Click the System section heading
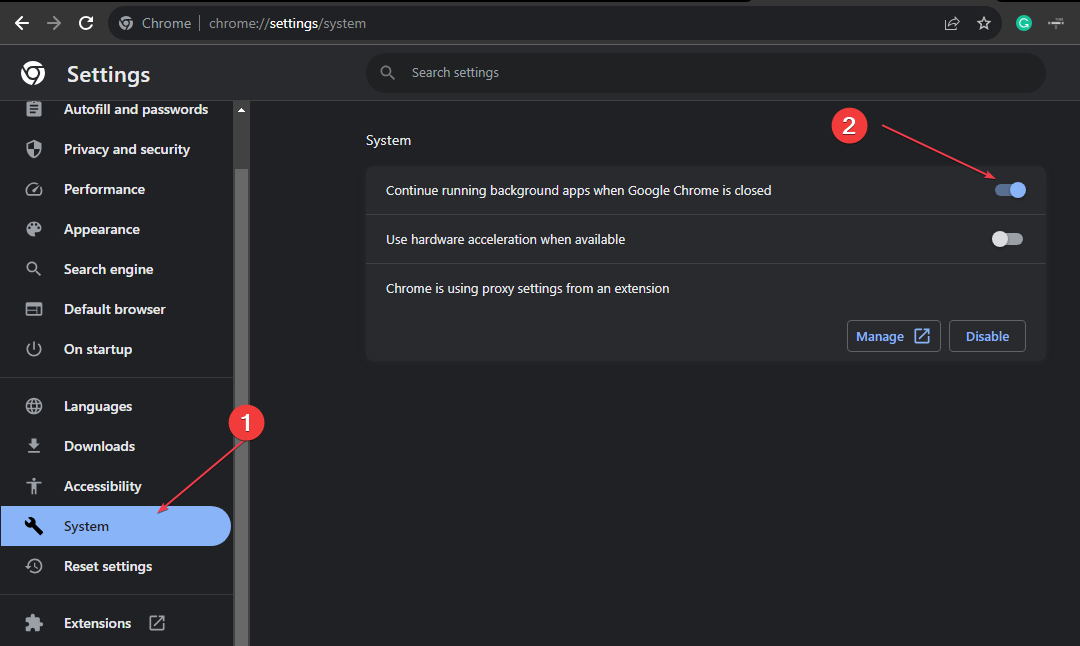This screenshot has width=1080, height=646. coord(388,140)
